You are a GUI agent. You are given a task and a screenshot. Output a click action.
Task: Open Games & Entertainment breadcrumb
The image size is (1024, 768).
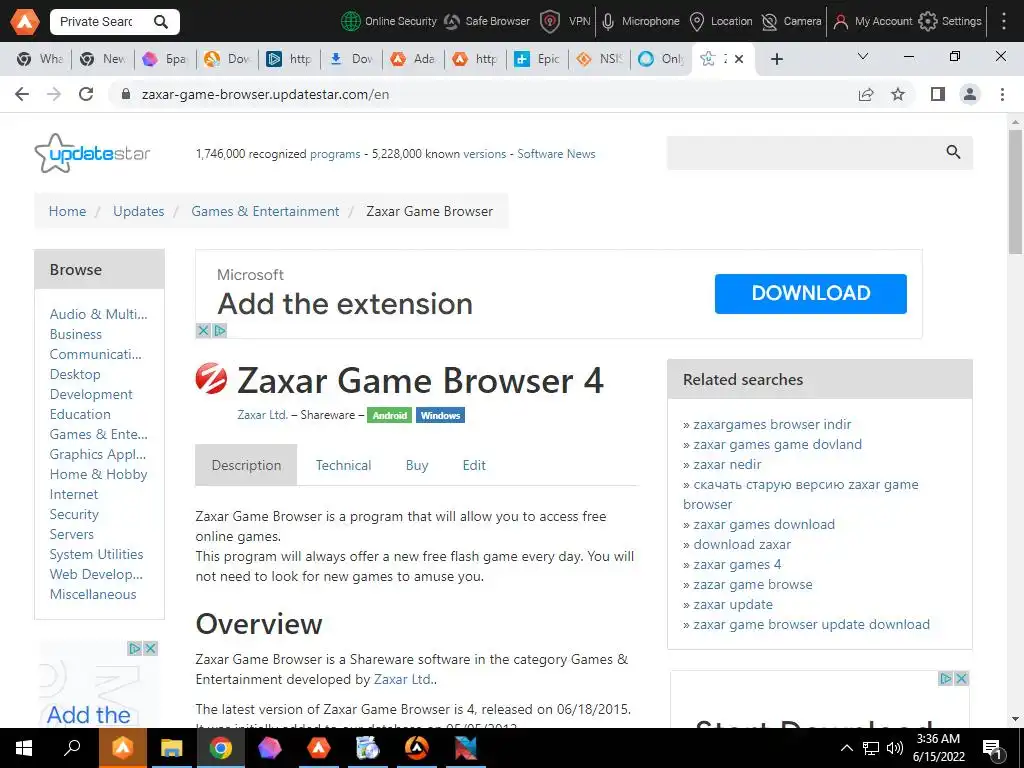pos(265,211)
